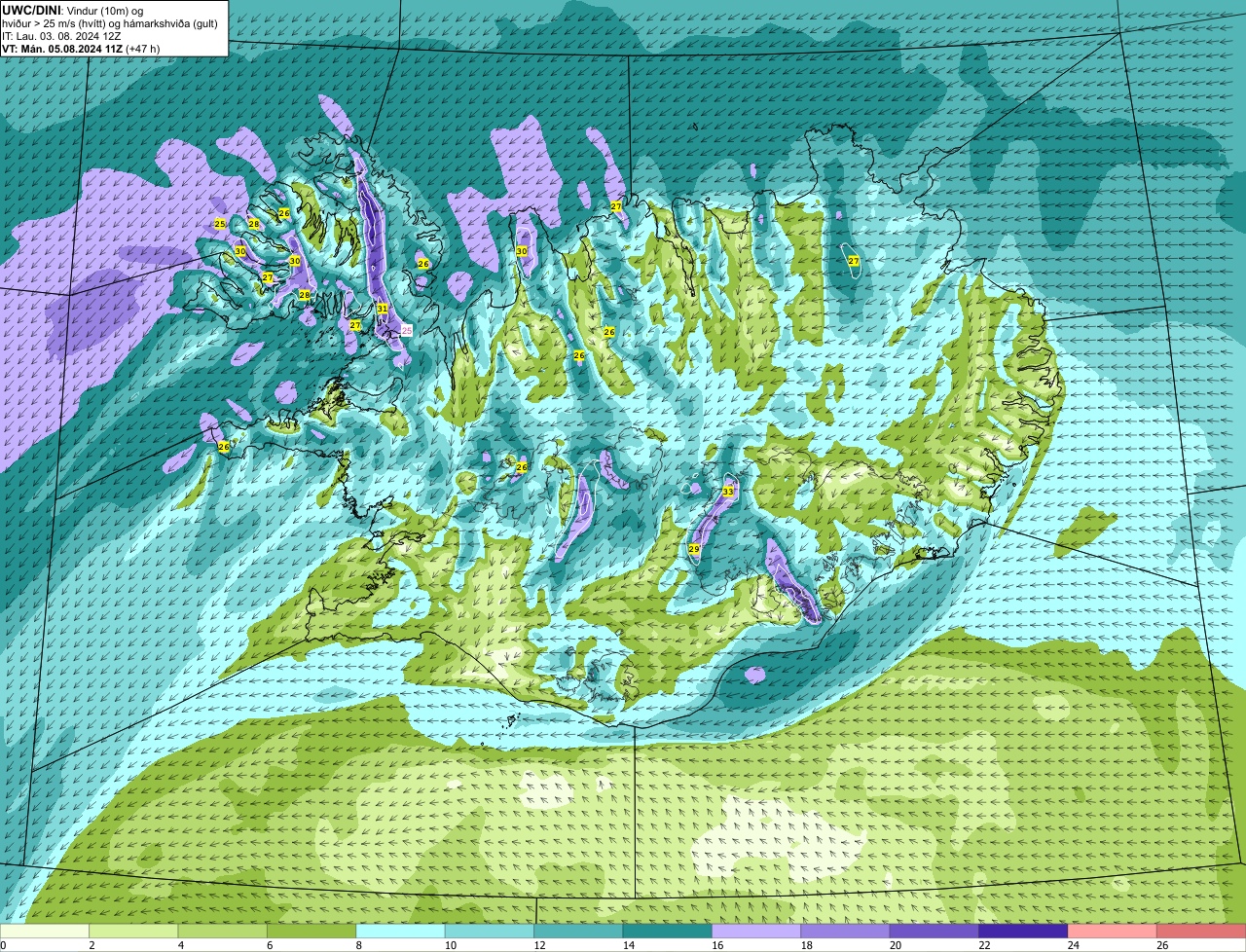
Task: Select the 20–22 m/s violet legend swatch
Action: coord(934,931)
